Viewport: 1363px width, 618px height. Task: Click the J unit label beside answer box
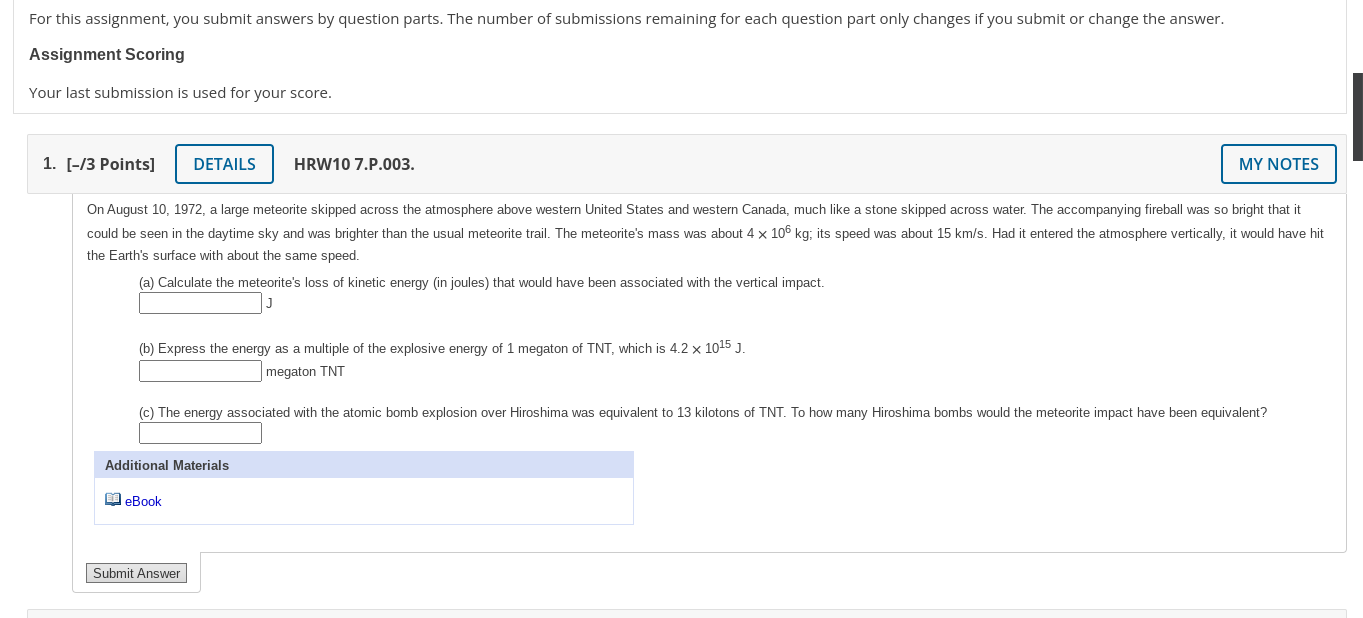(267, 302)
